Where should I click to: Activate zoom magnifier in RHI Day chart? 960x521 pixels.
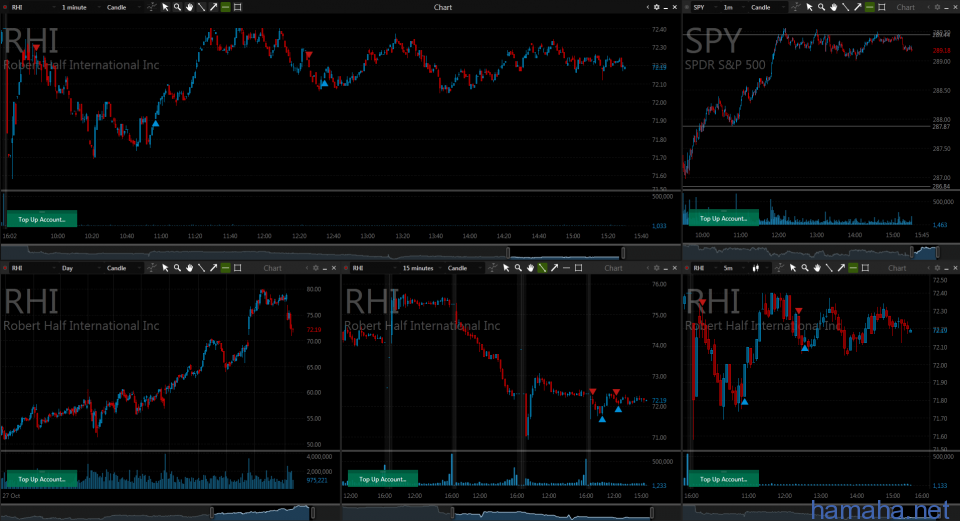(x=177, y=268)
